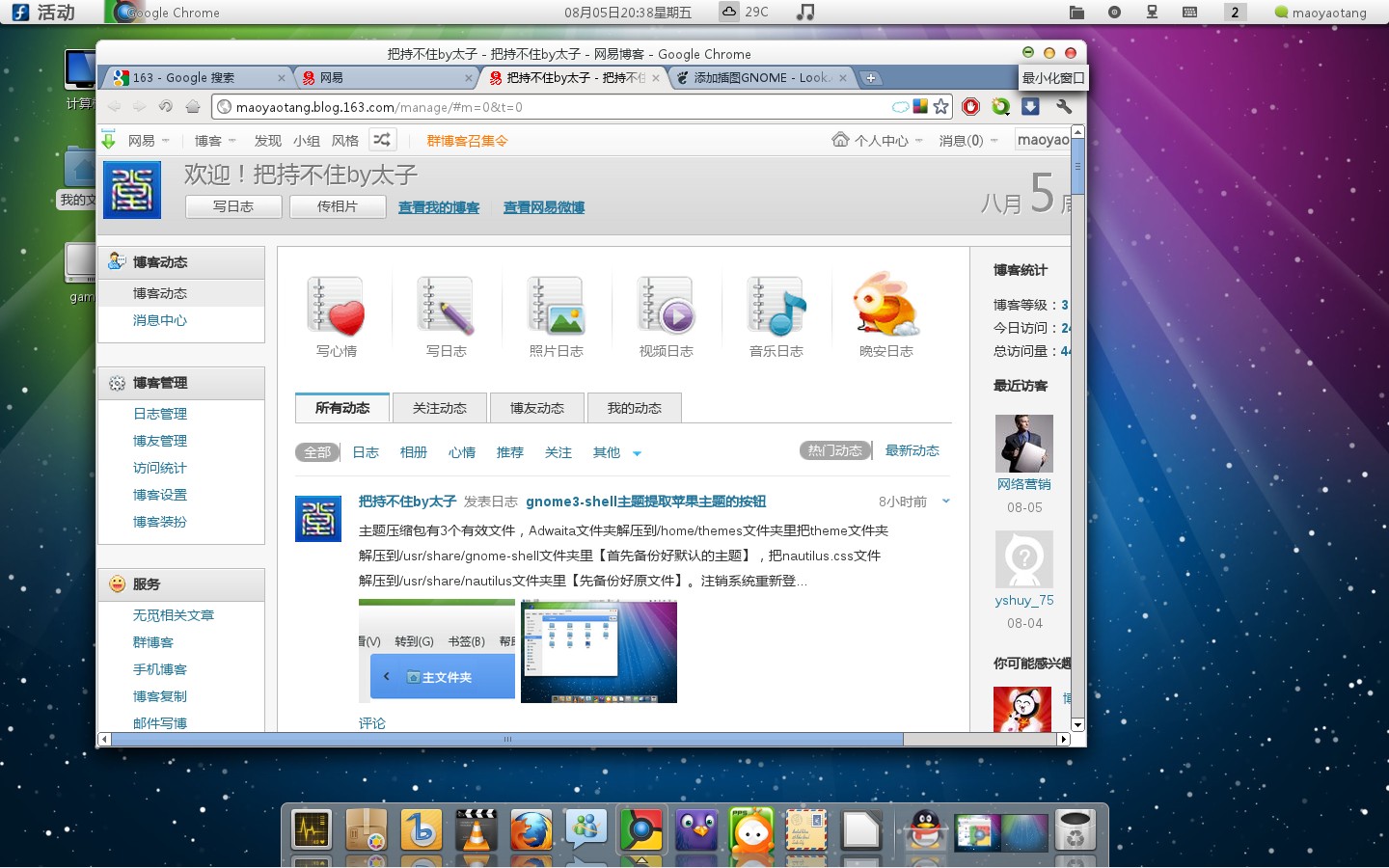Open post title gnome3-shell主题提取苹果主题的按钮
Screen dimensions: 1389x868
646,502
